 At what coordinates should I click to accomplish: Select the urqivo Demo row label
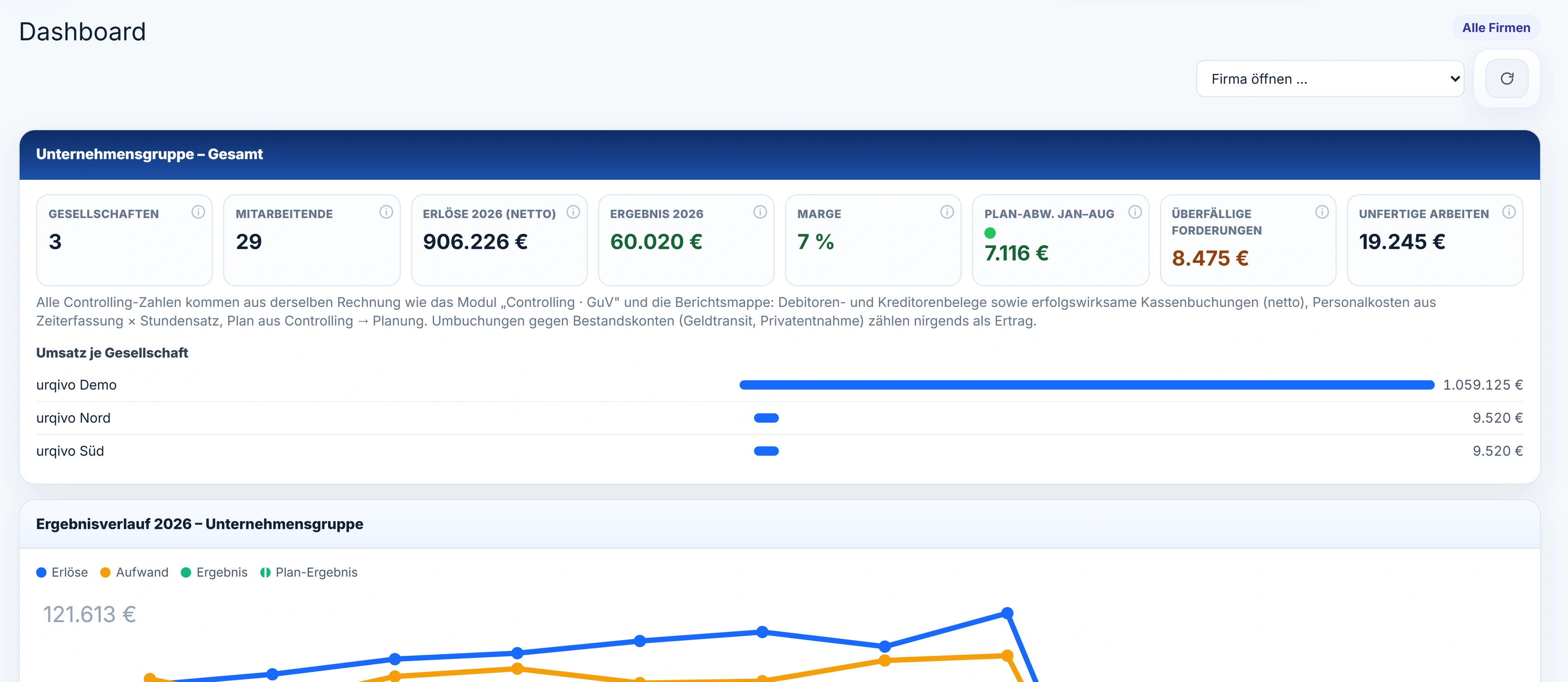[x=76, y=385]
